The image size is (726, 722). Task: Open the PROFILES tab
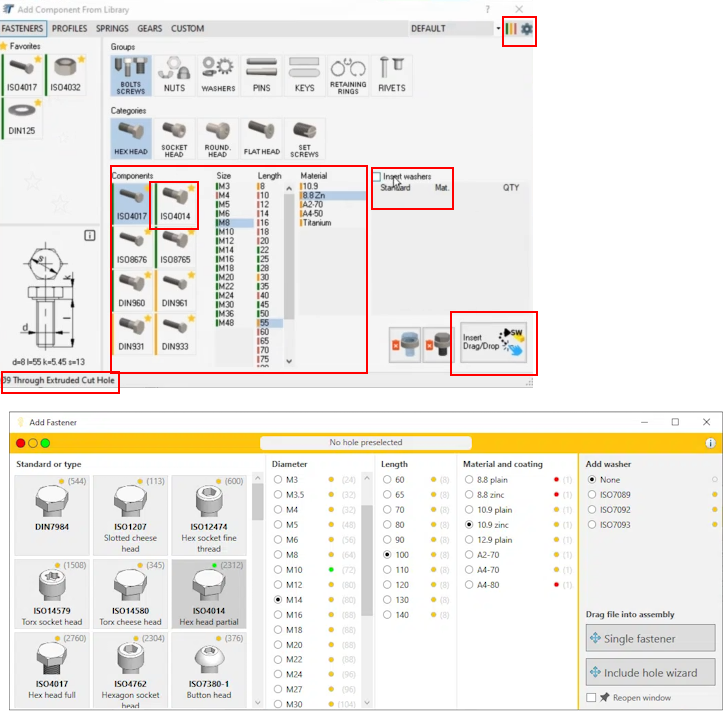69,29
